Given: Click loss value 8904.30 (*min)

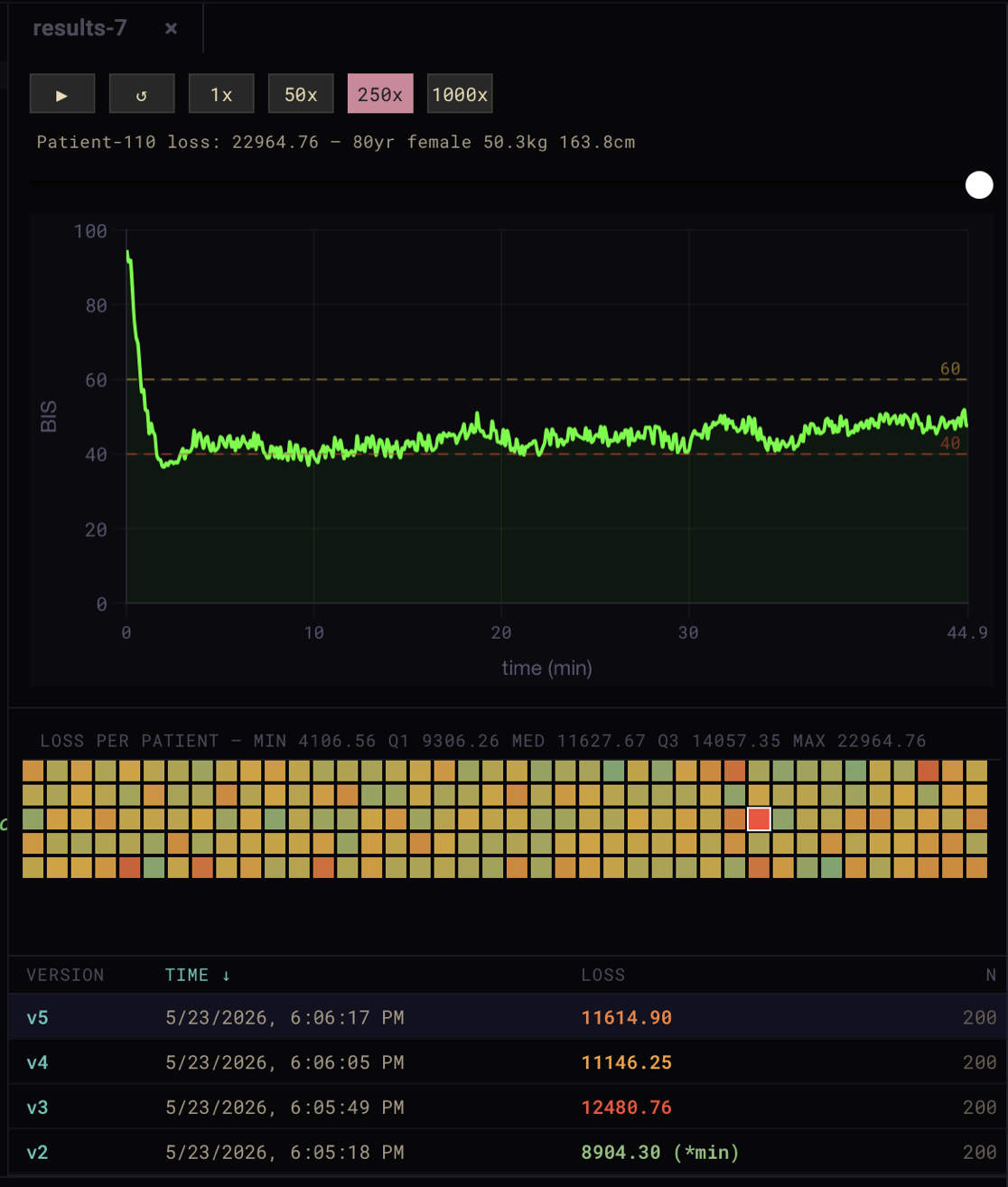Looking at the screenshot, I should (660, 1153).
